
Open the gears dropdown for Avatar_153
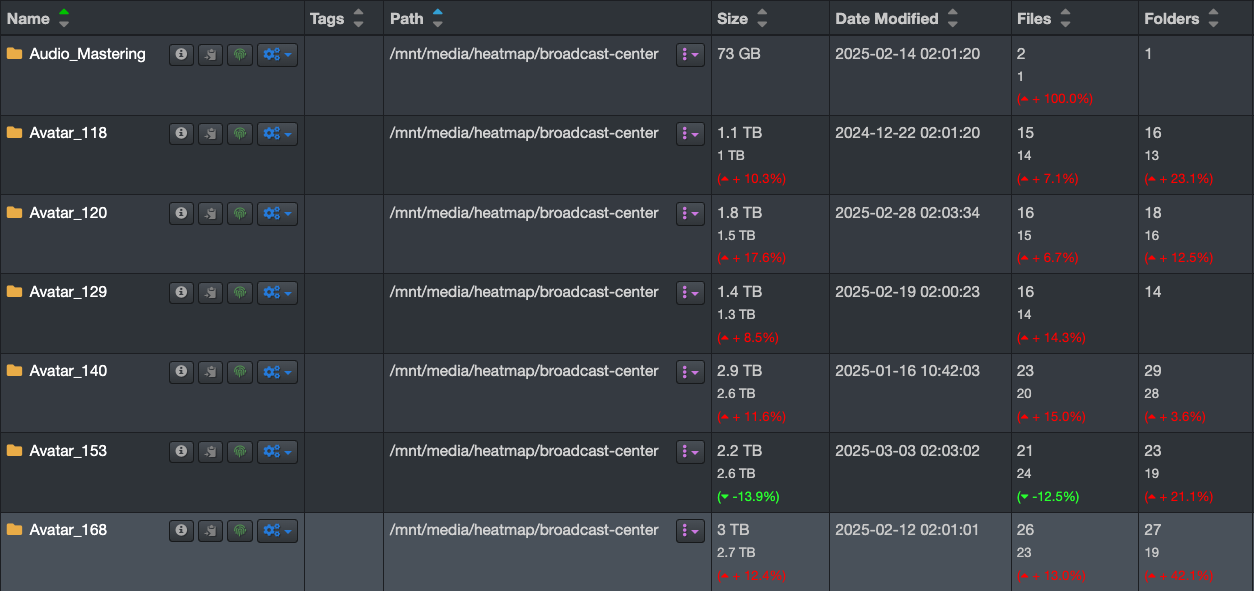pyautogui.click(x=277, y=451)
